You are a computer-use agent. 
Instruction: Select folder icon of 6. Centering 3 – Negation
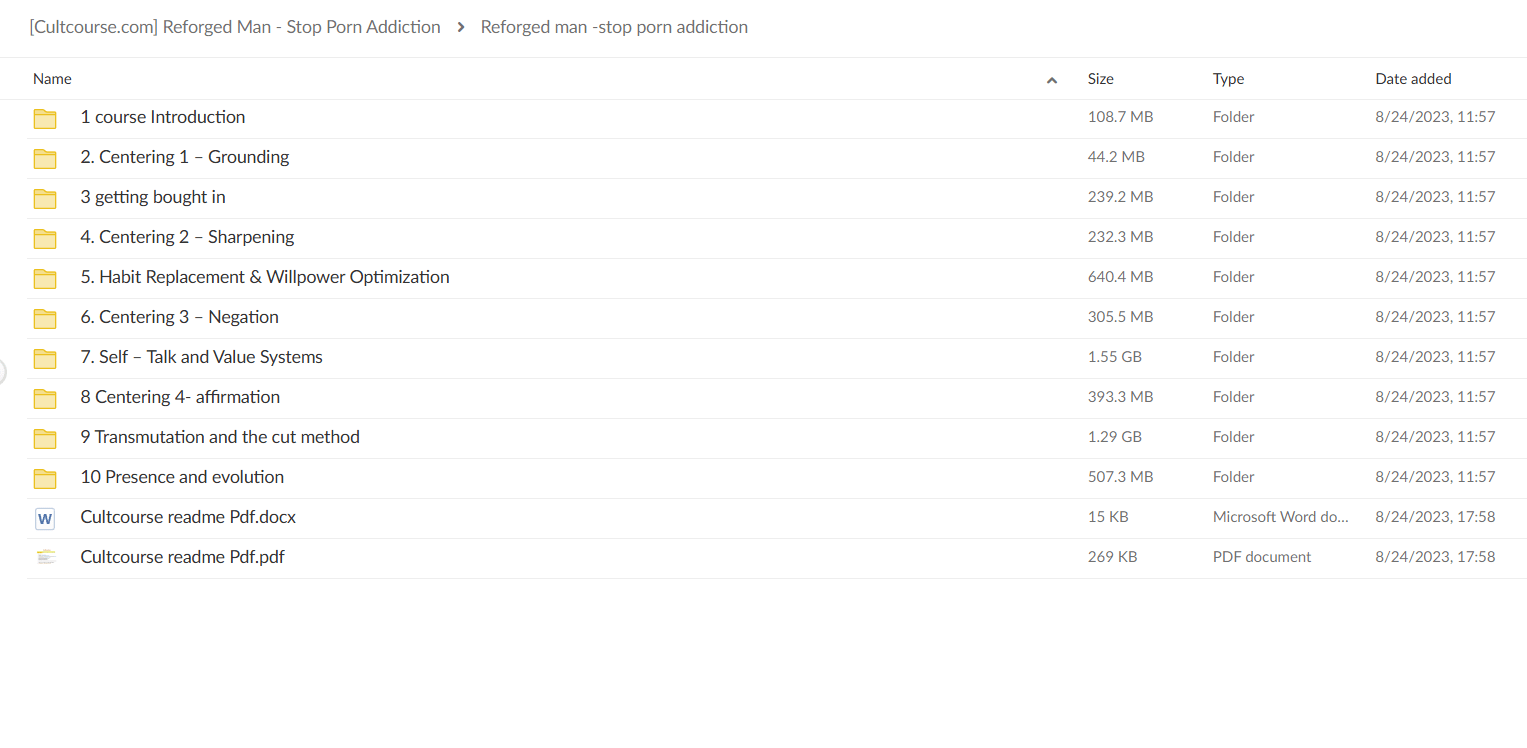pyautogui.click(x=45, y=318)
